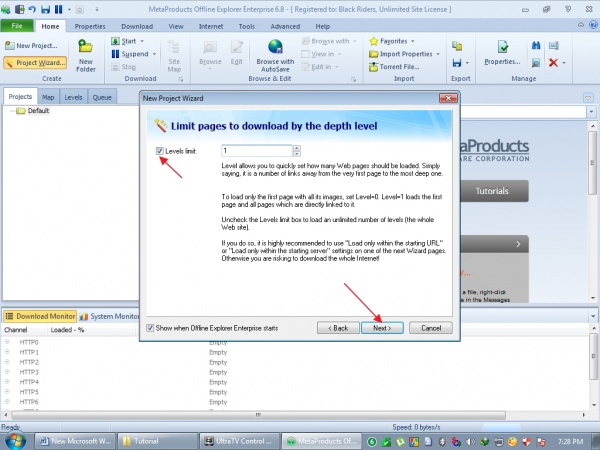This screenshot has width=600, height=450.
Task: Click the rename icon in Manage group
Action: (553, 46)
